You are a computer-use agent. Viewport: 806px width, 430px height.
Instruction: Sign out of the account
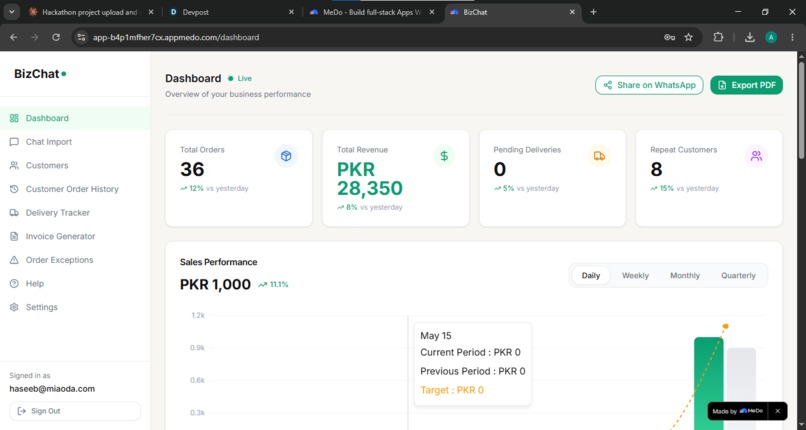pyautogui.click(x=75, y=411)
